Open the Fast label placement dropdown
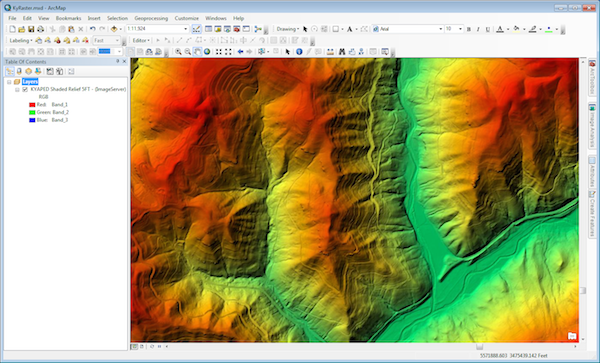600x363 pixels. click(117, 40)
